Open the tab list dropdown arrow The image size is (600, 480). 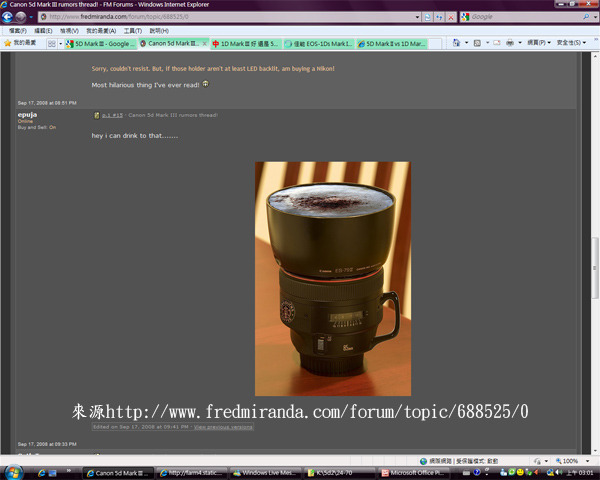(x=60, y=44)
